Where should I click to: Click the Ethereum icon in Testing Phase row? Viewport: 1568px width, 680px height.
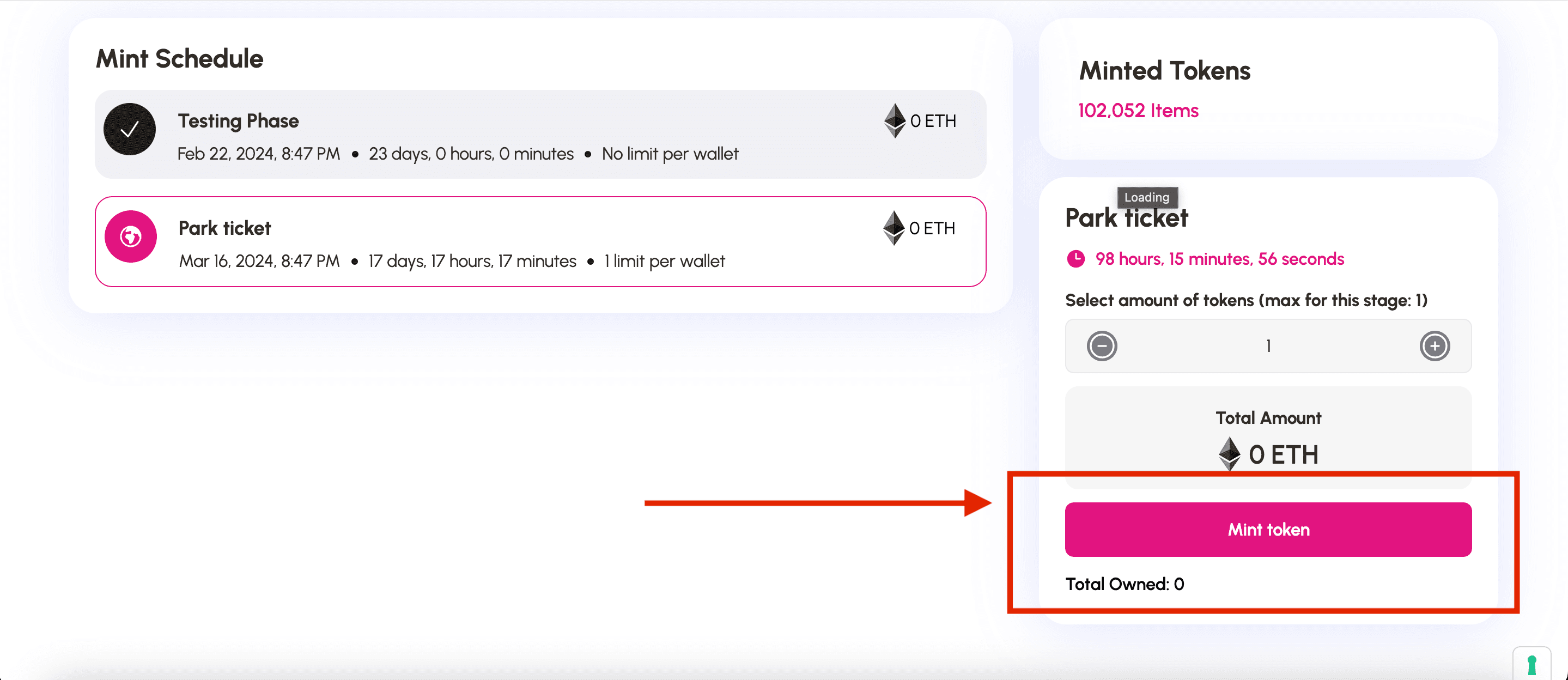895,120
